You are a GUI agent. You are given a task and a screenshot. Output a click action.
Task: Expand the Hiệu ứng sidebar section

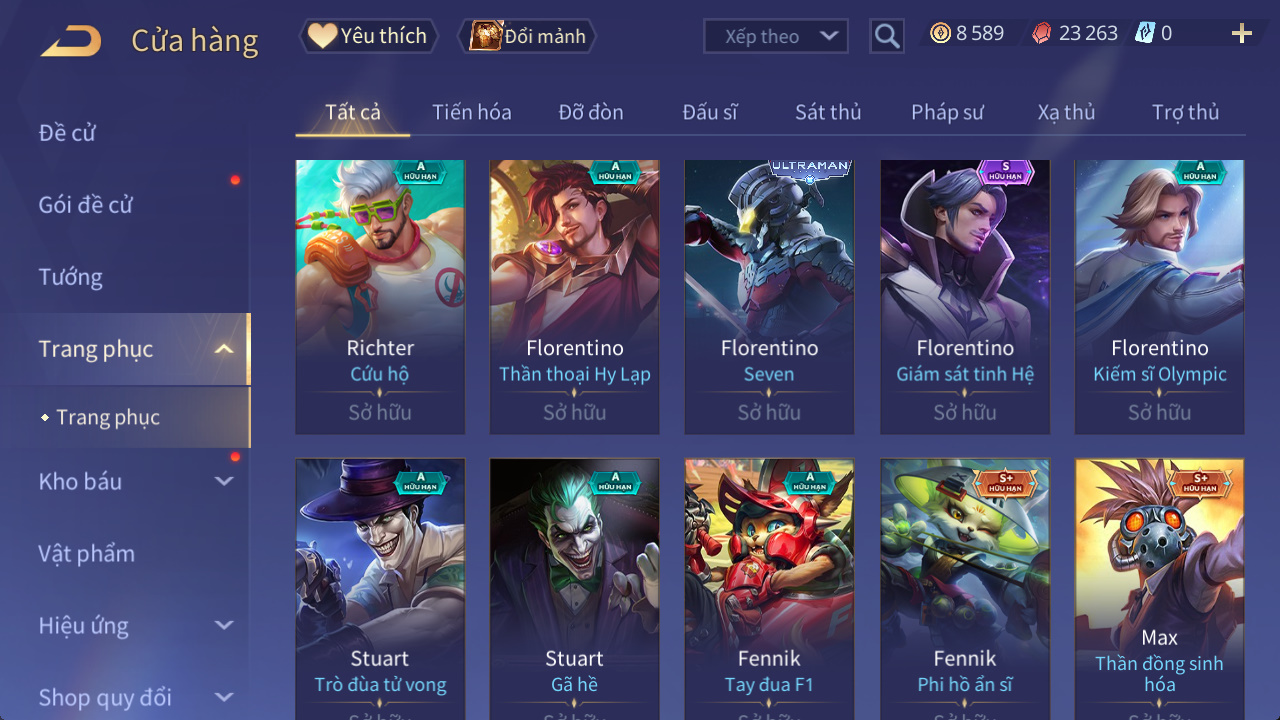click(x=224, y=625)
